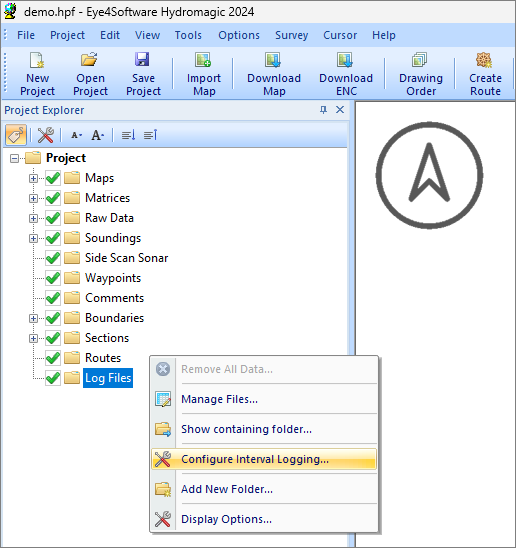The image size is (516, 548).
Task: Click the Download ENC icon
Action: pos(345,59)
